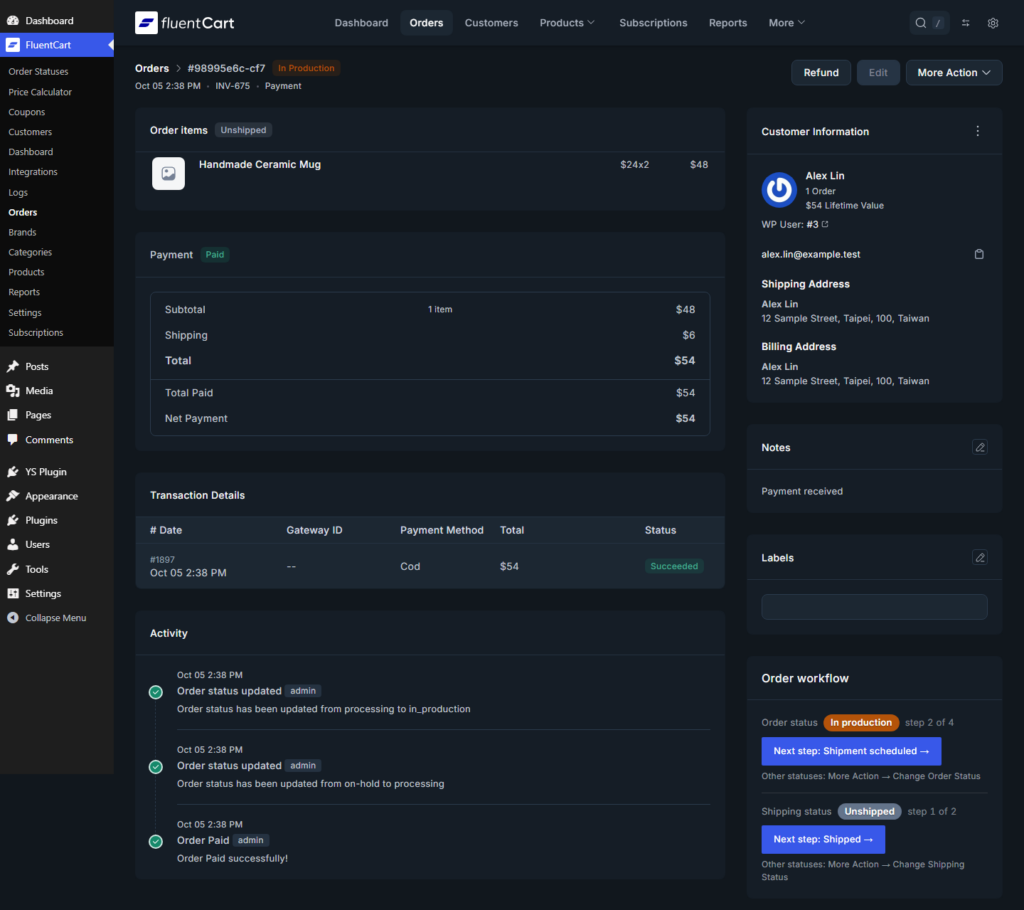Click Alex Lin's avatar

(779, 189)
